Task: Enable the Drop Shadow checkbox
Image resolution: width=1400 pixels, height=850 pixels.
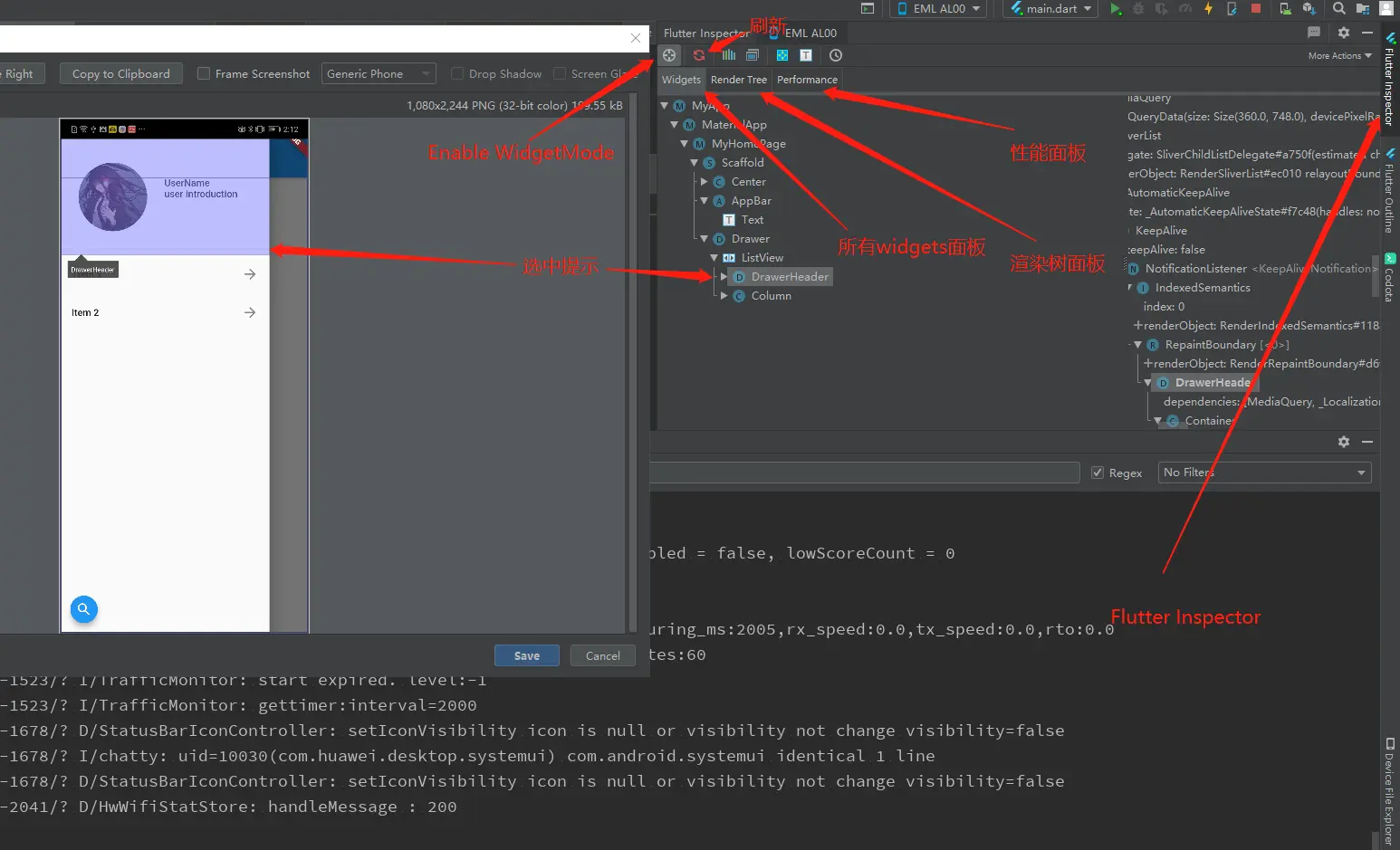Action: pyautogui.click(x=457, y=74)
